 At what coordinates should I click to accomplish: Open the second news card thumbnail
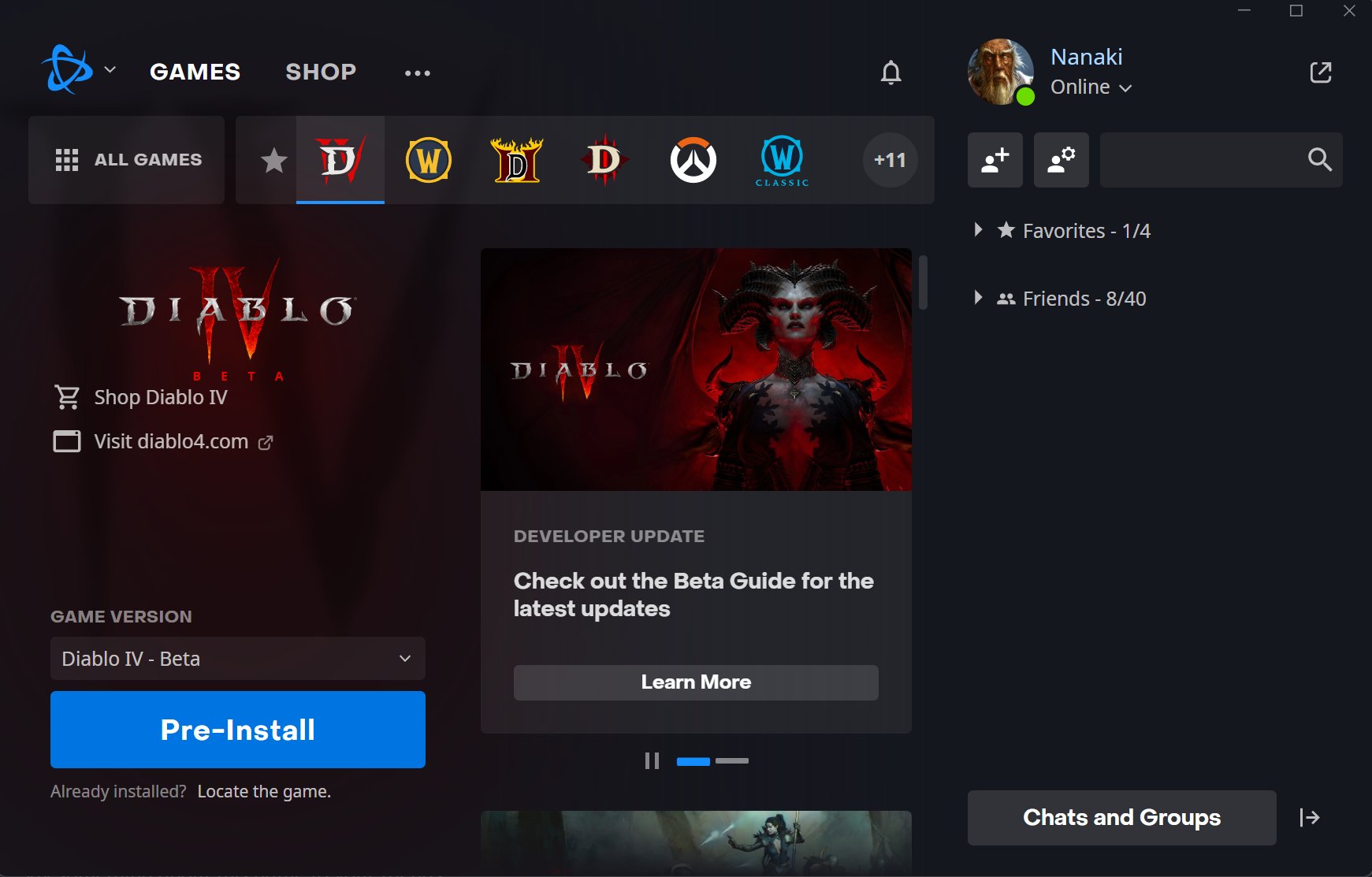[696, 842]
